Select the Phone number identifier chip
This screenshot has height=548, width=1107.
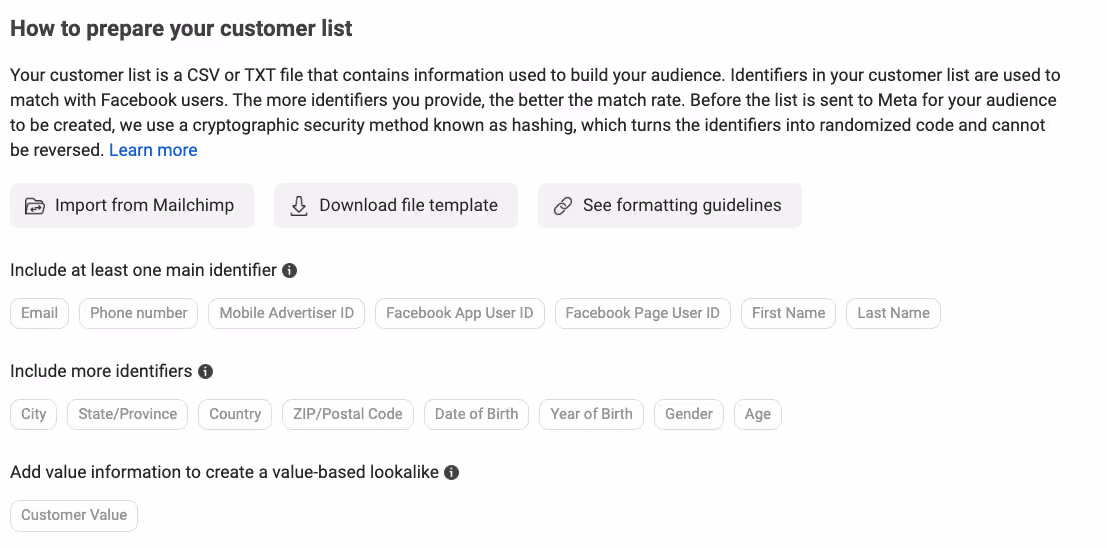tap(138, 314)
